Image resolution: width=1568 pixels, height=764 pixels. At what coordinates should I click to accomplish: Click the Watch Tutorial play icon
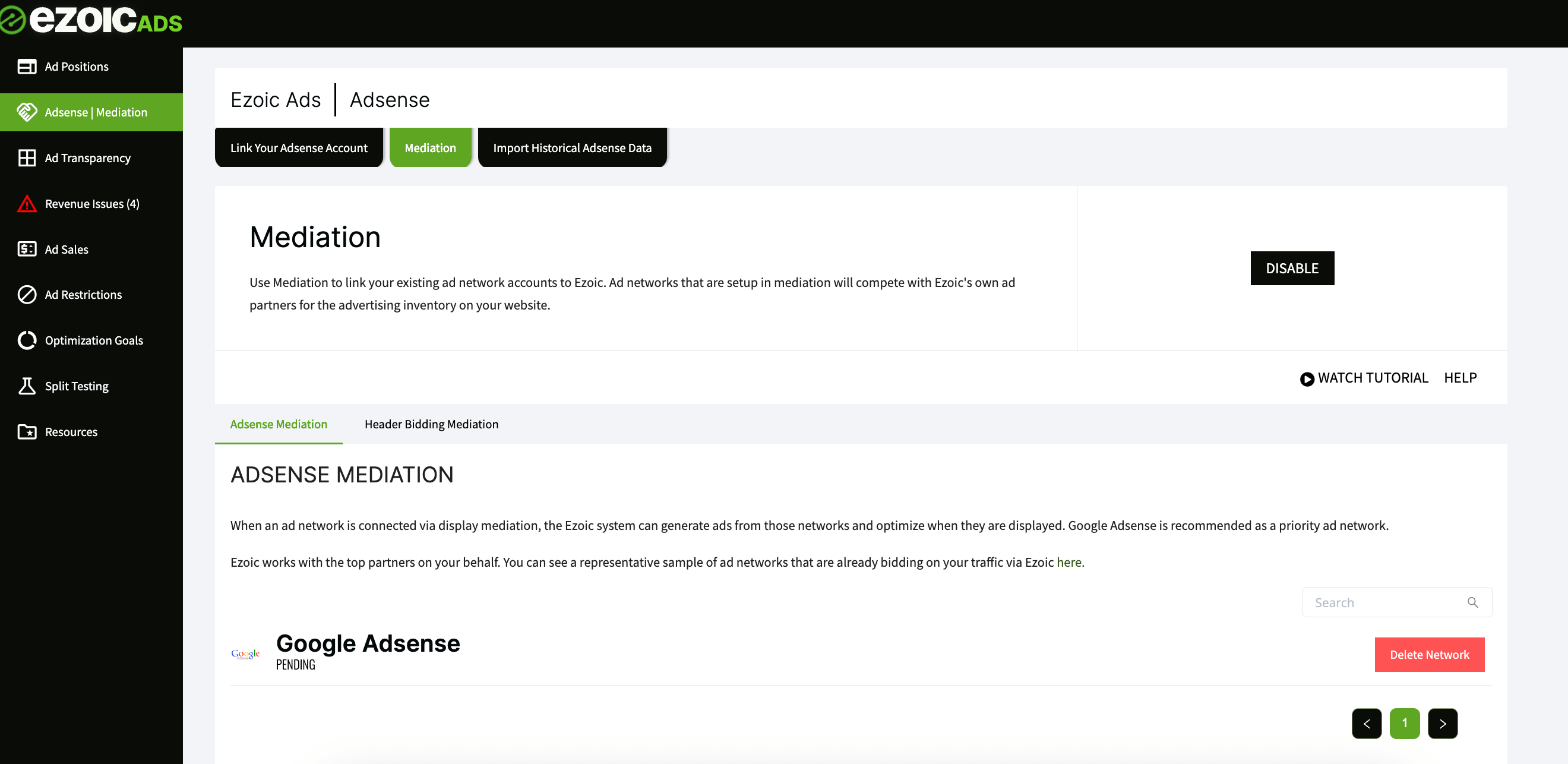[1306, 378]
